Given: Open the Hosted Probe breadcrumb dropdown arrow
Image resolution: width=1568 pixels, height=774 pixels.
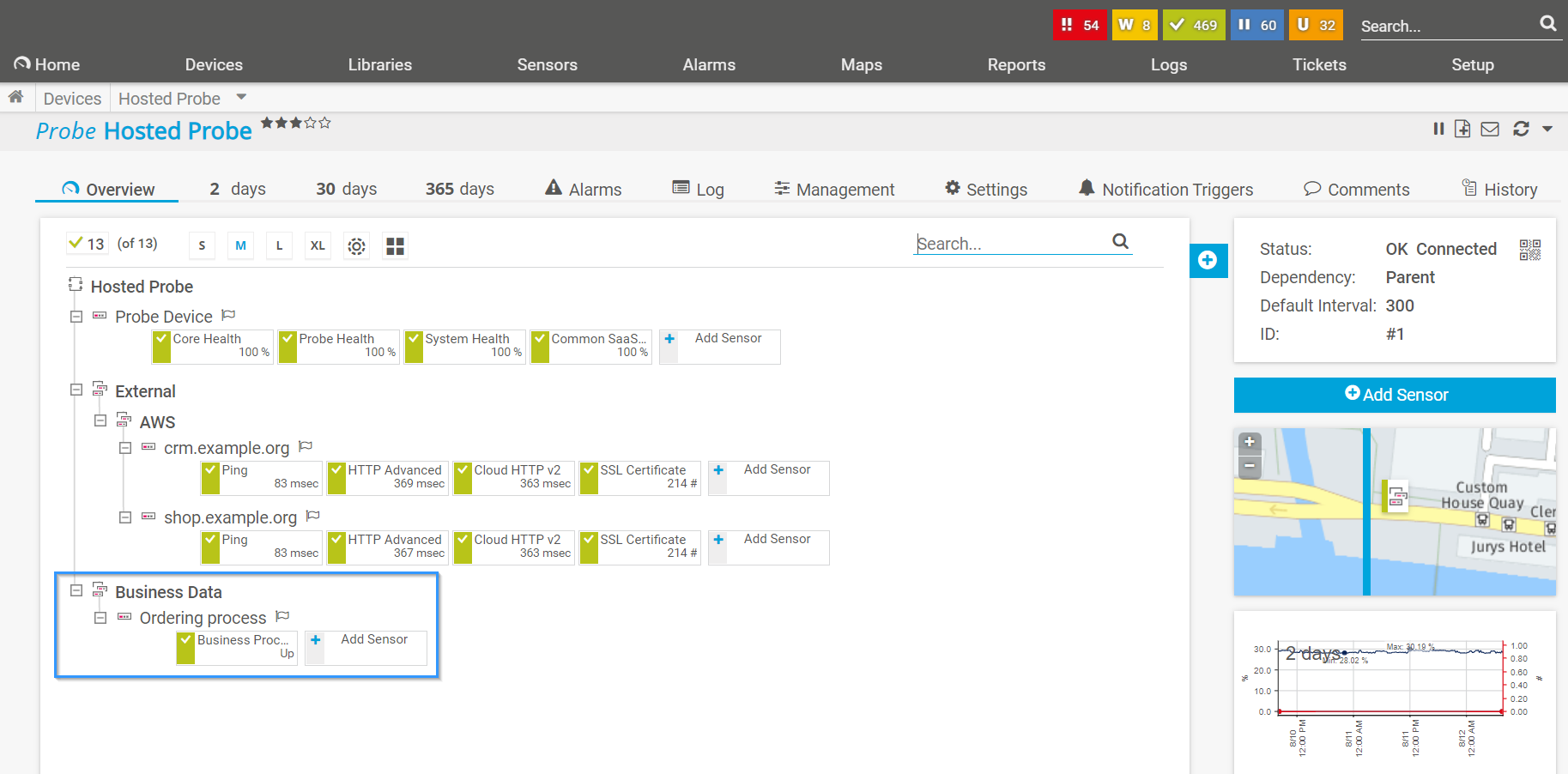Looking at the screenshot, I should [241, 98].
